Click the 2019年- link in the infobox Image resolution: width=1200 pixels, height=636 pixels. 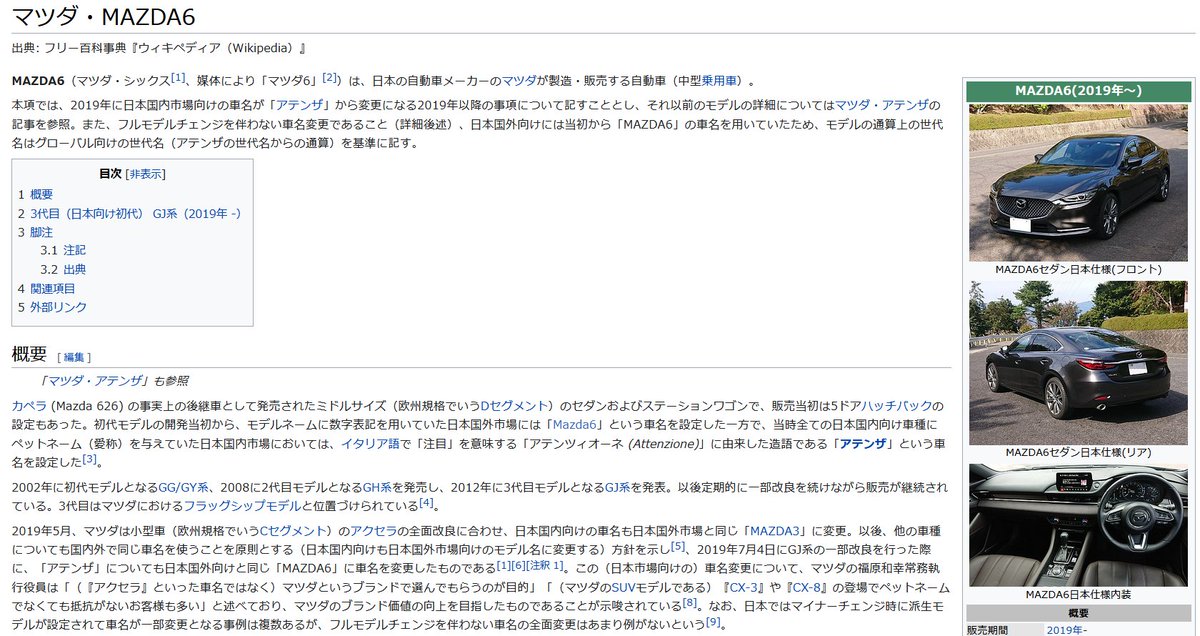(1067, 630)
